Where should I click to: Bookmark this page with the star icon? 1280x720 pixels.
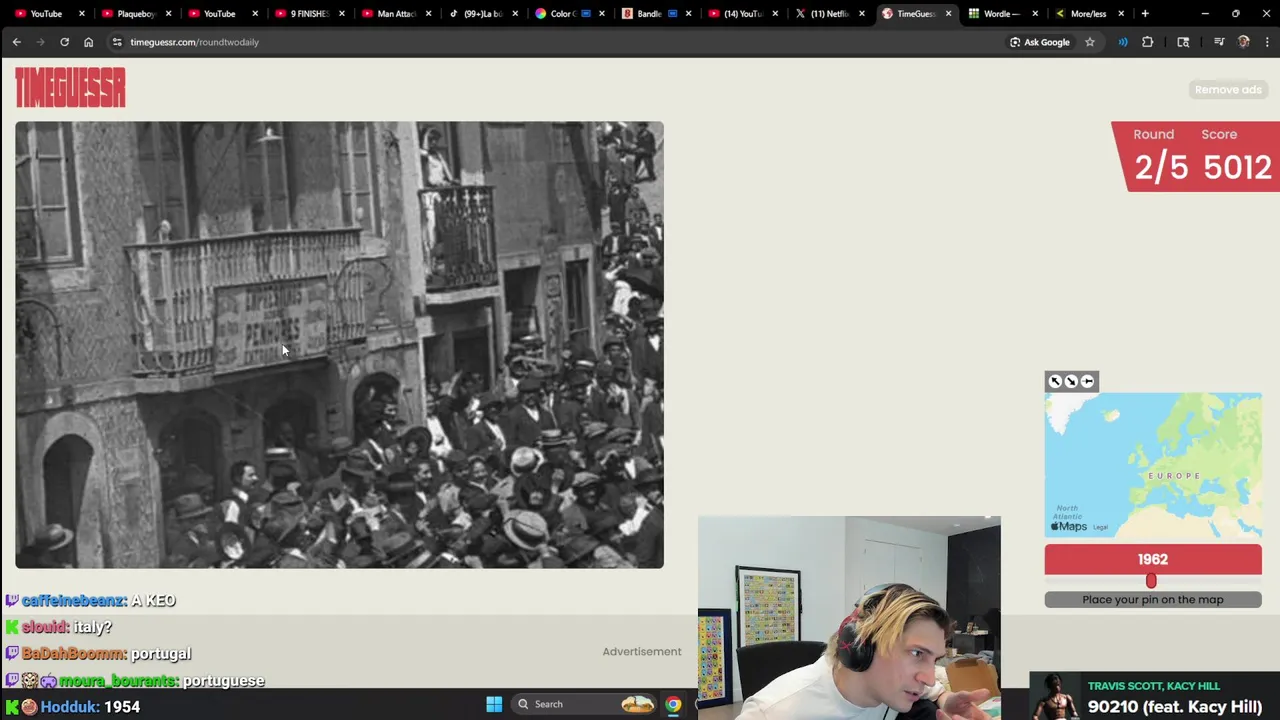pyautogui.click(x=1090, y=42)
